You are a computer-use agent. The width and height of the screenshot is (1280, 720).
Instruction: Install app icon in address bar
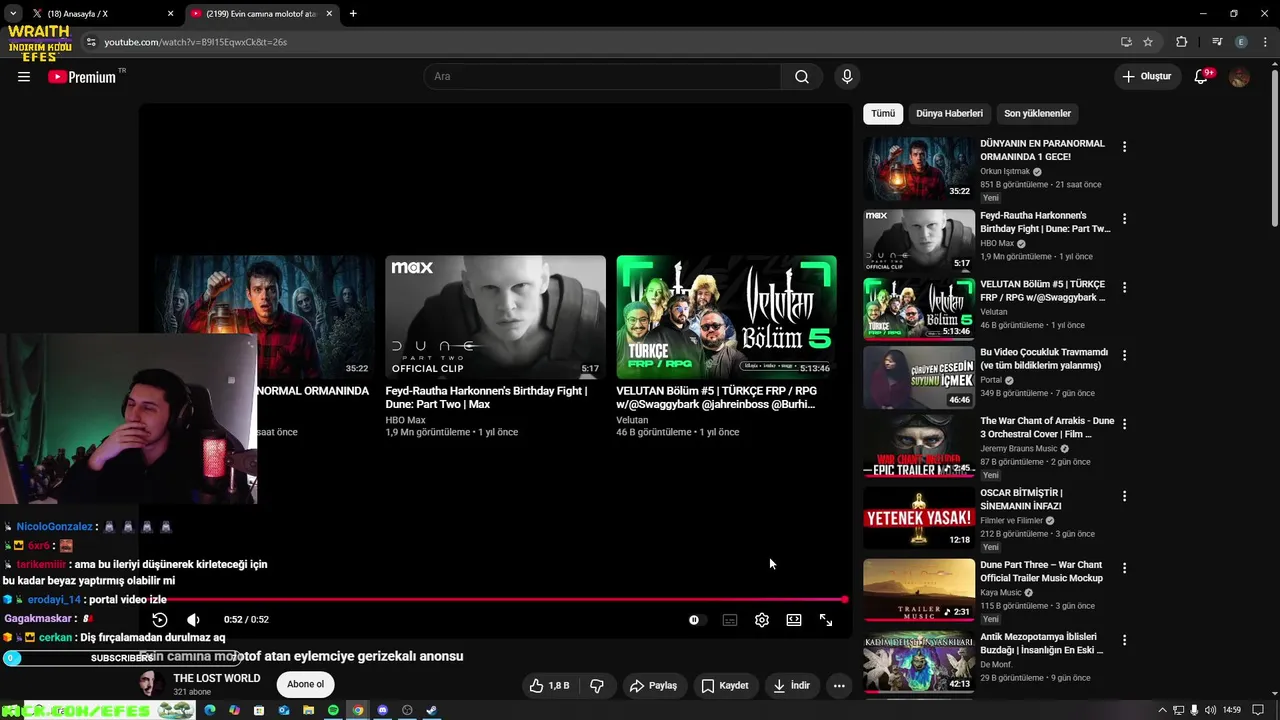(x=1126, y=42)
